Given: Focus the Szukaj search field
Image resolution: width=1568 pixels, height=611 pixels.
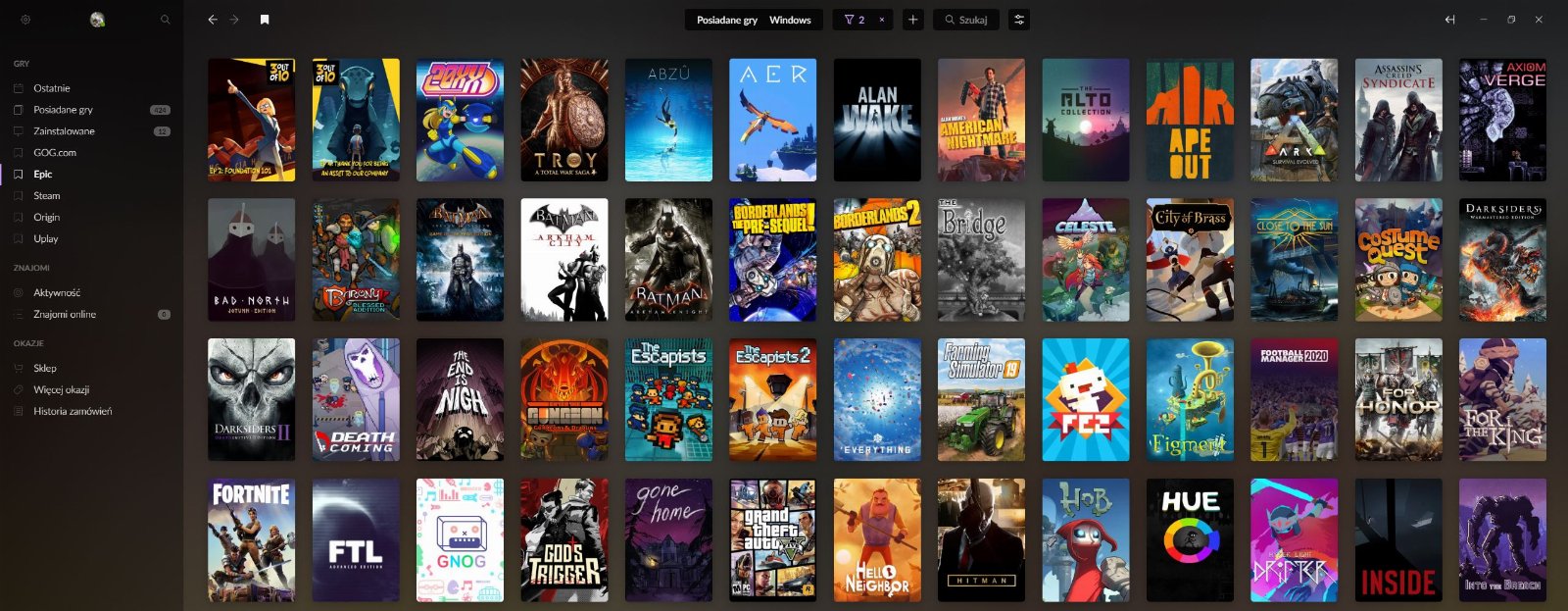Looking at the screenshot, I should coord(966,20).
